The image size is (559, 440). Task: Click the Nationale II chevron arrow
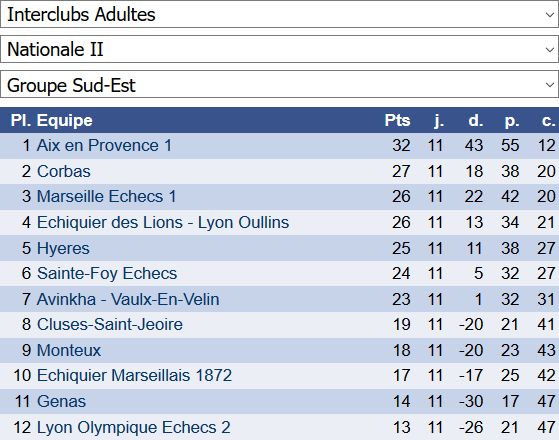(549, 50)
